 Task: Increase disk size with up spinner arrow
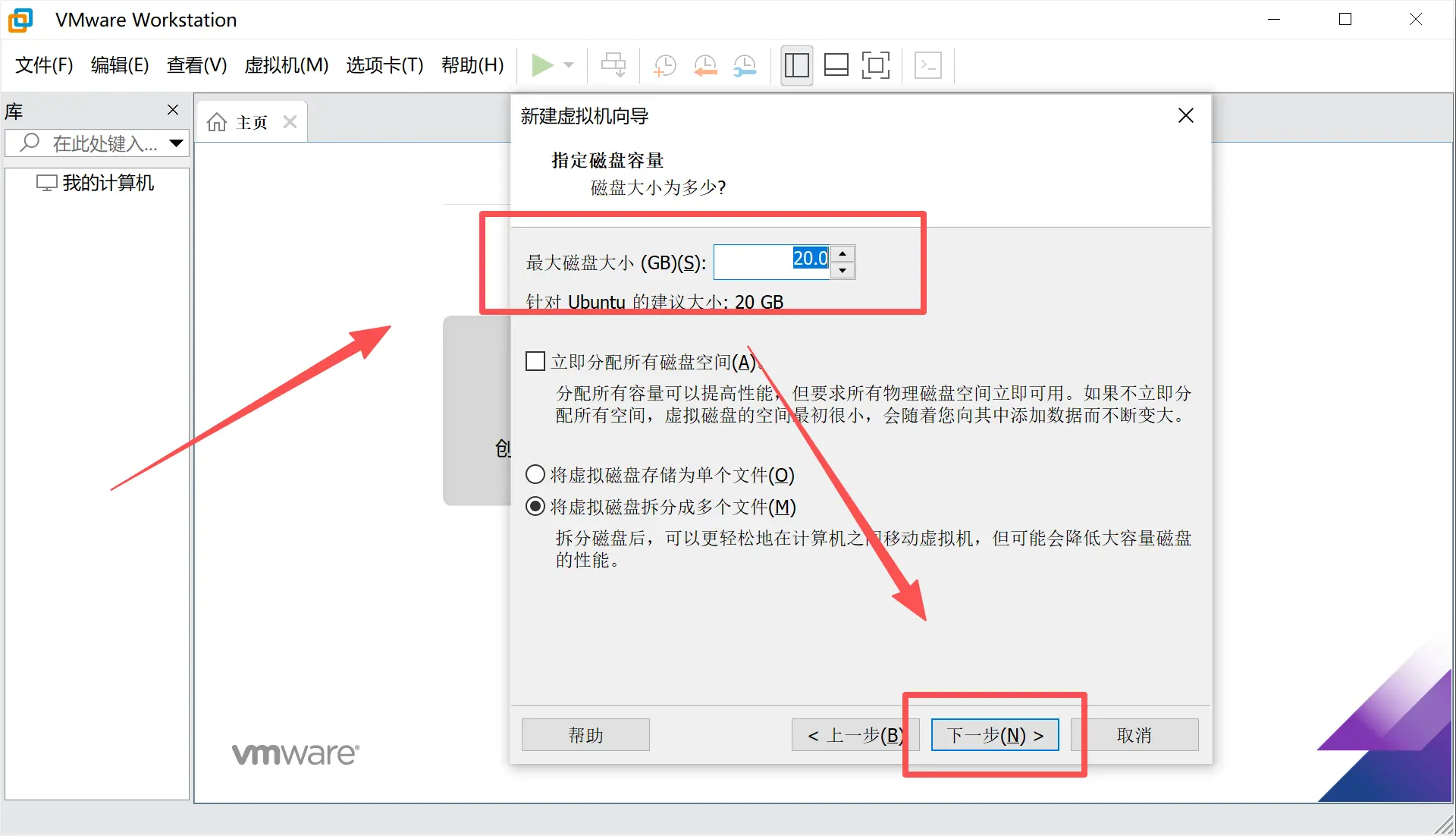pos(843,253)
